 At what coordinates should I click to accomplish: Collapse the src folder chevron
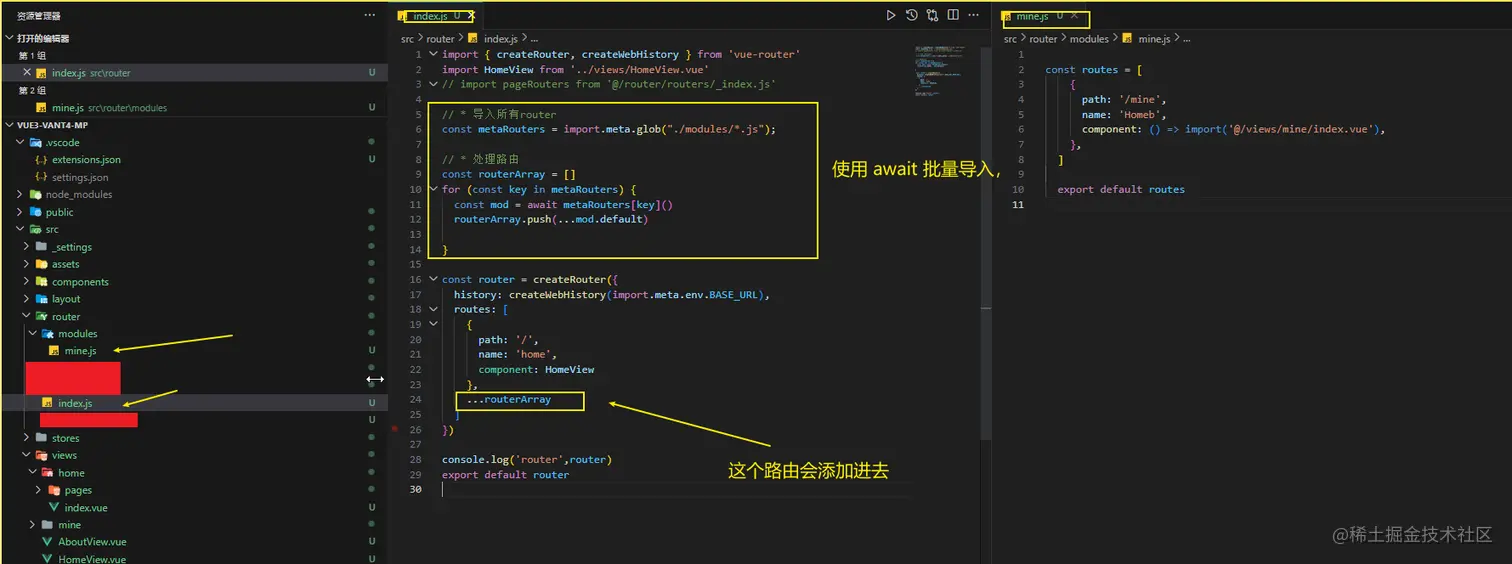click(x=22, y=230)
